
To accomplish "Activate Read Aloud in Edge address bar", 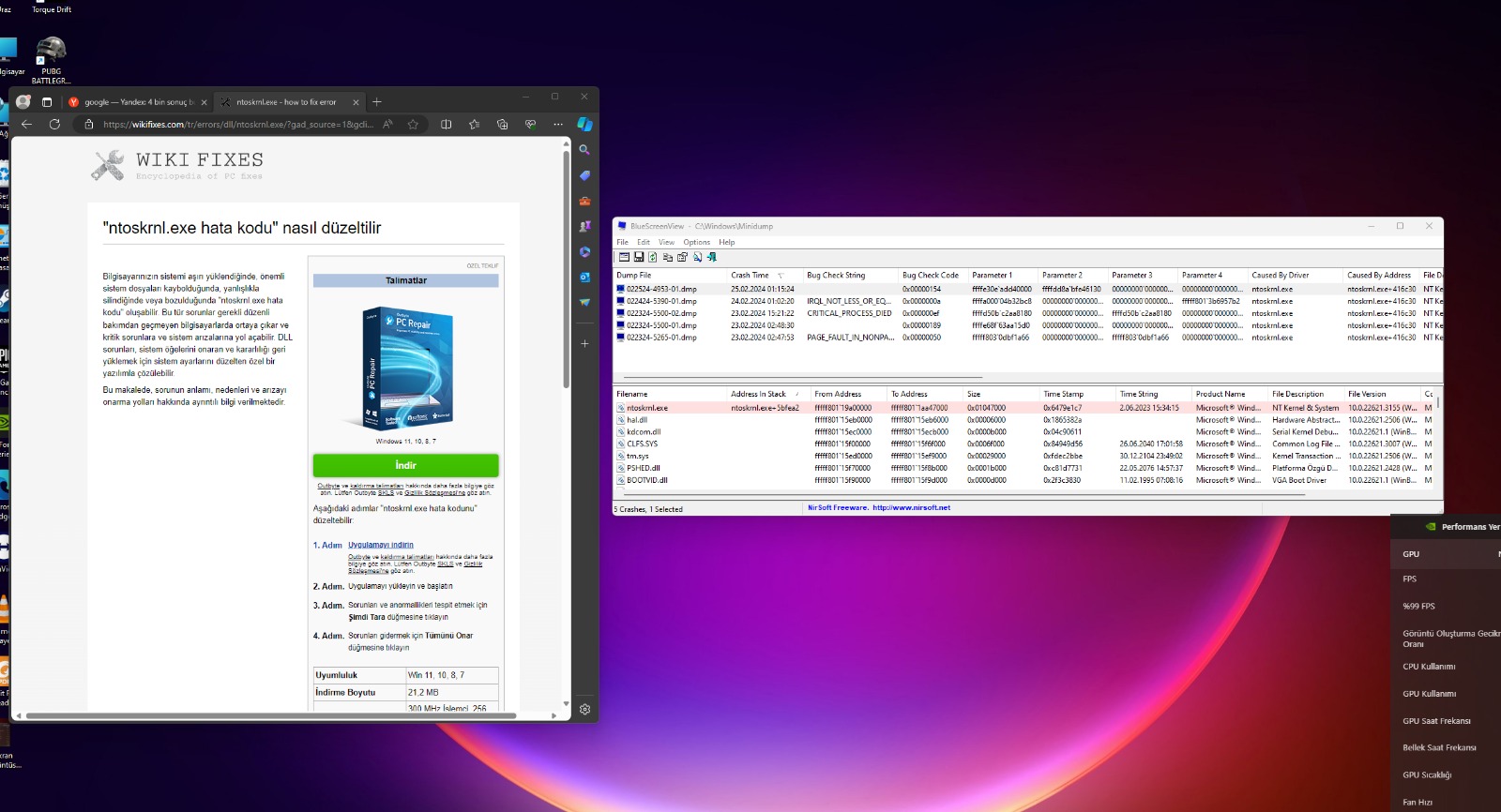I will (x=387, y=124).
